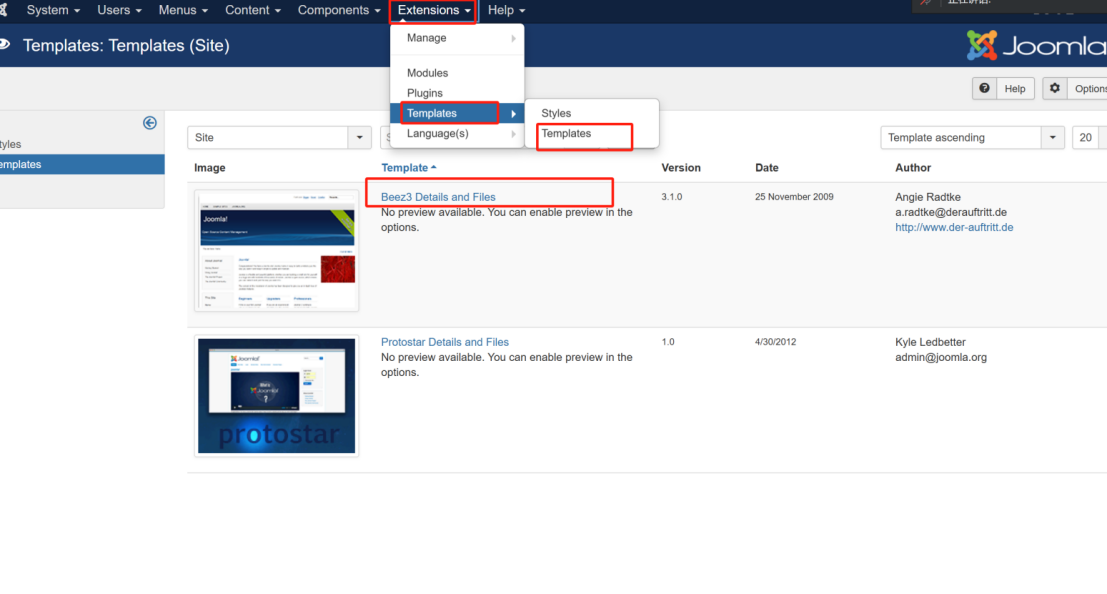The height and width of the screenshot is (594, 1107).
Task: Open Protostar Details and Files link
Action: [445, 342]
